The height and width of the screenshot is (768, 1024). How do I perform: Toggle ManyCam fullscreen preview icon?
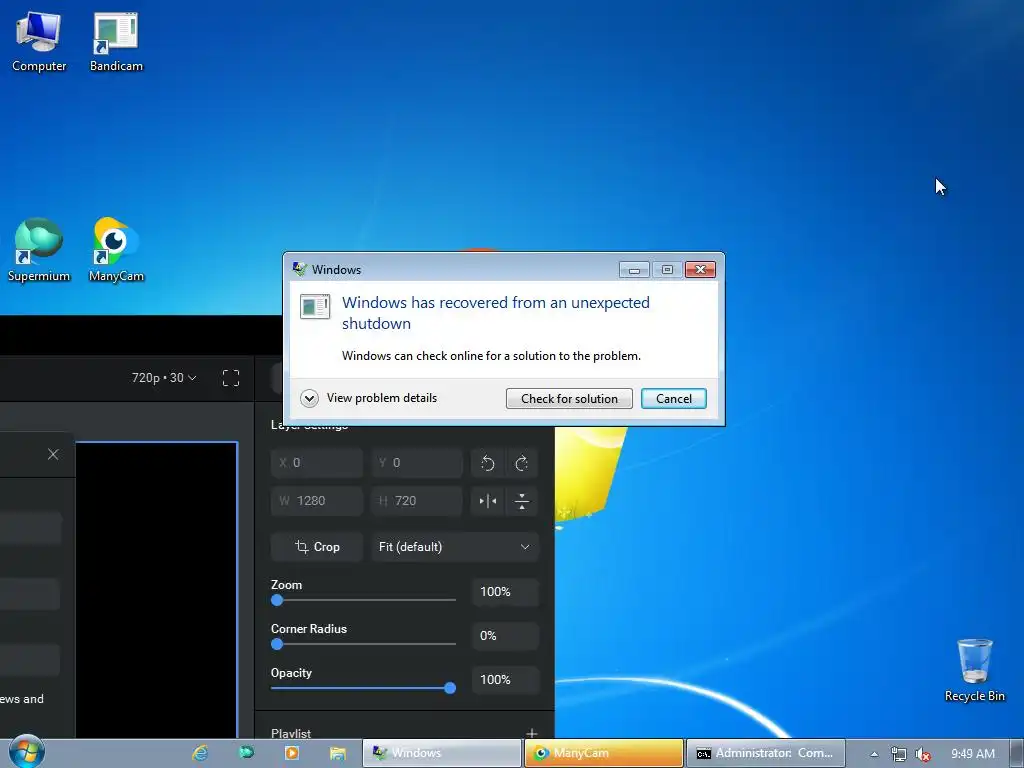(x=231, y=378)
